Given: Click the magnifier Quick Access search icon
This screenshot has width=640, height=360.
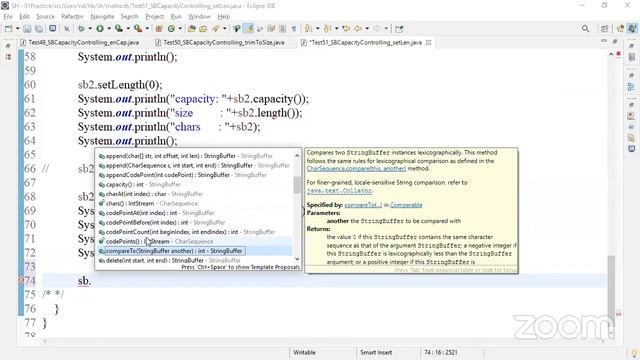Looking at the screenshot, I should point(585,29).
